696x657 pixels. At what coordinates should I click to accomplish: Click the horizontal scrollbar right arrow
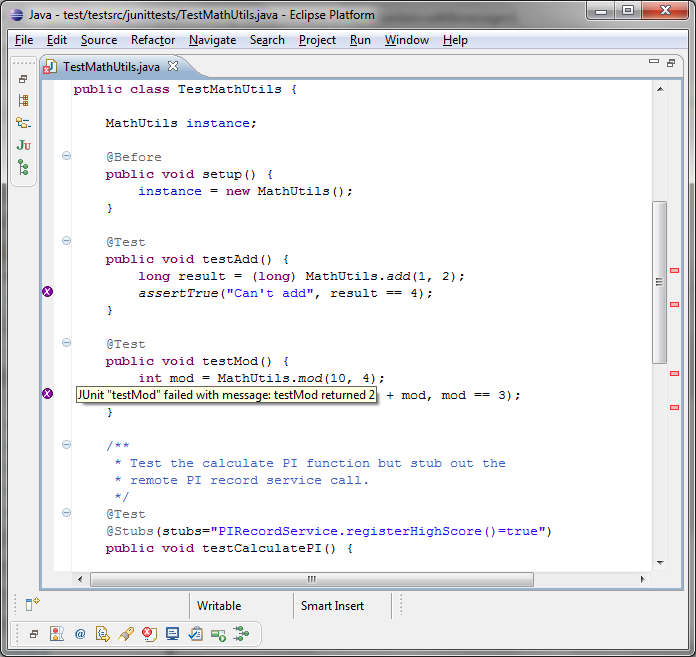point(642,579)
